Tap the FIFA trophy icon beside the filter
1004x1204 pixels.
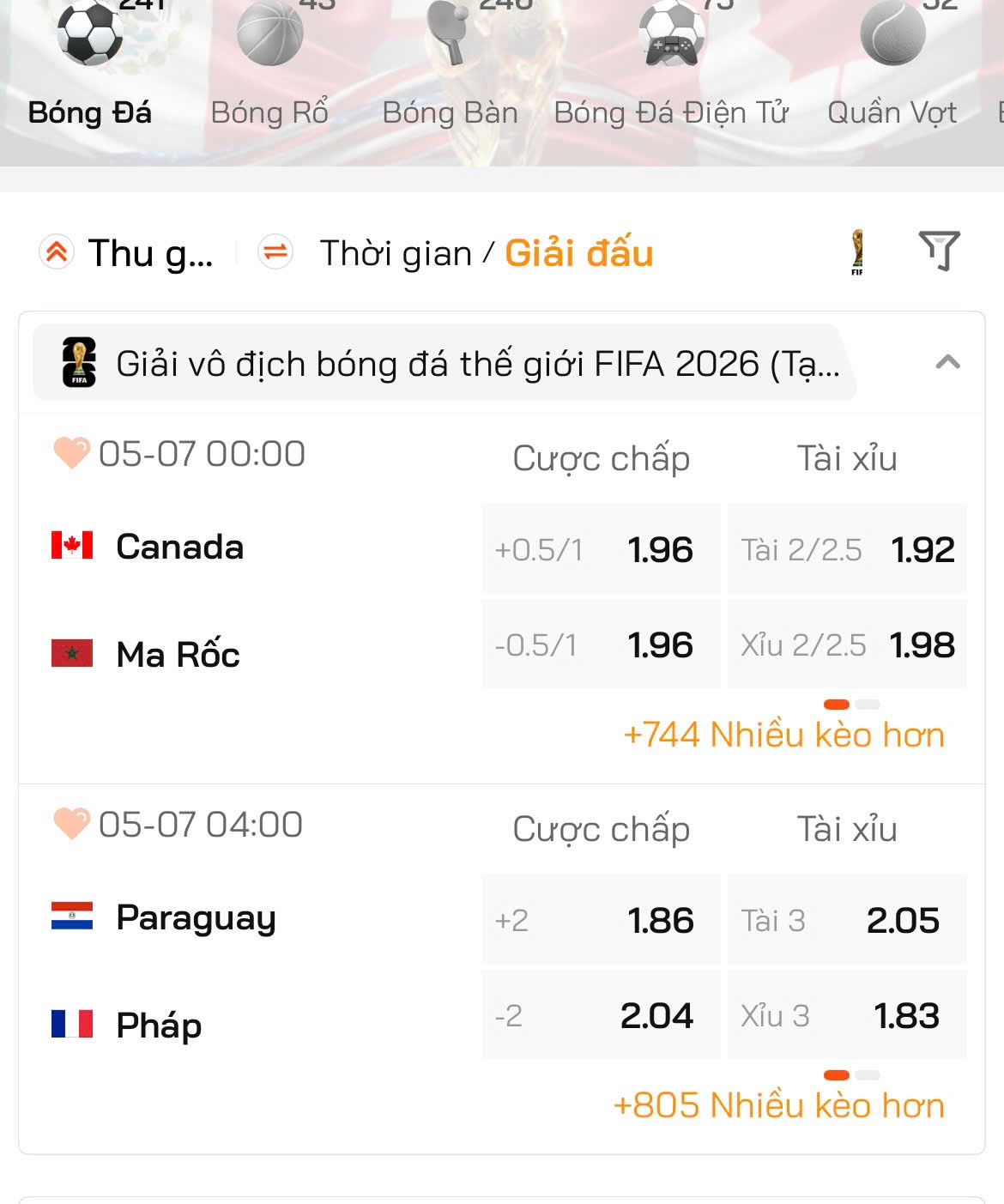[857, 252]
